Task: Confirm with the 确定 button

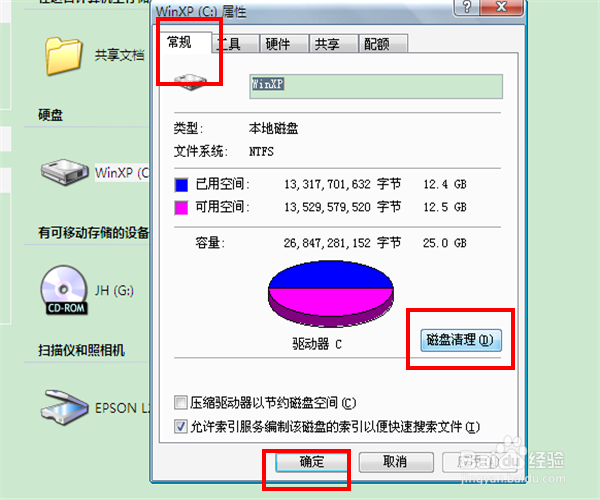Action: click(312, 462)
